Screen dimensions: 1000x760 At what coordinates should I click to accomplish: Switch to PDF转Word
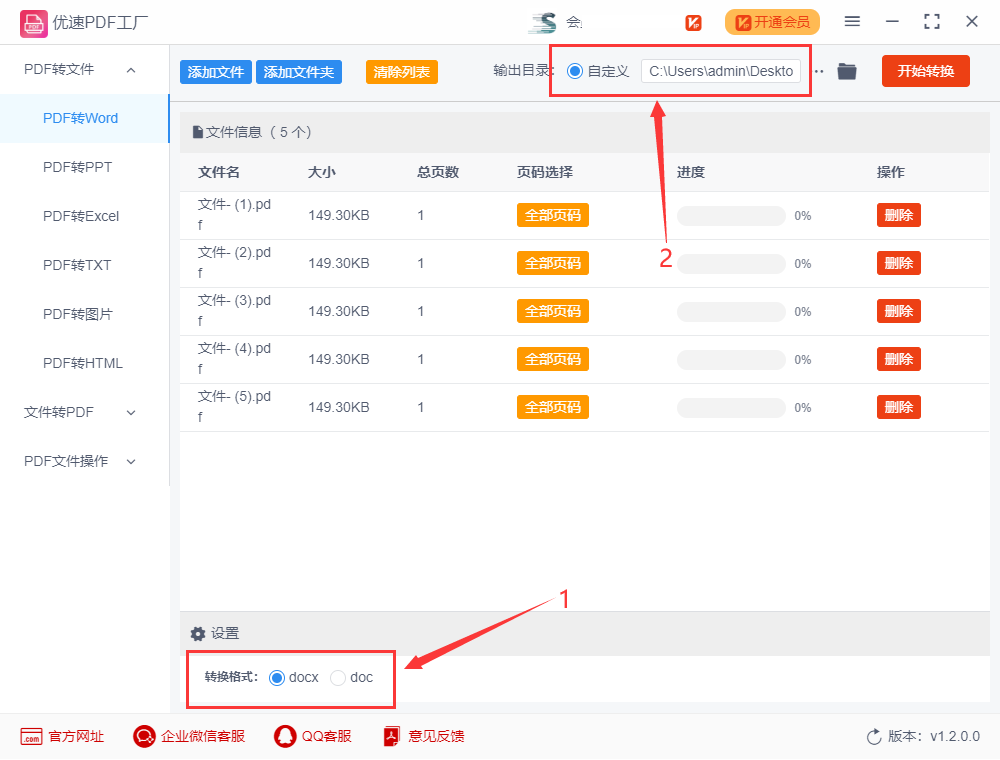[x=84, y=119]
